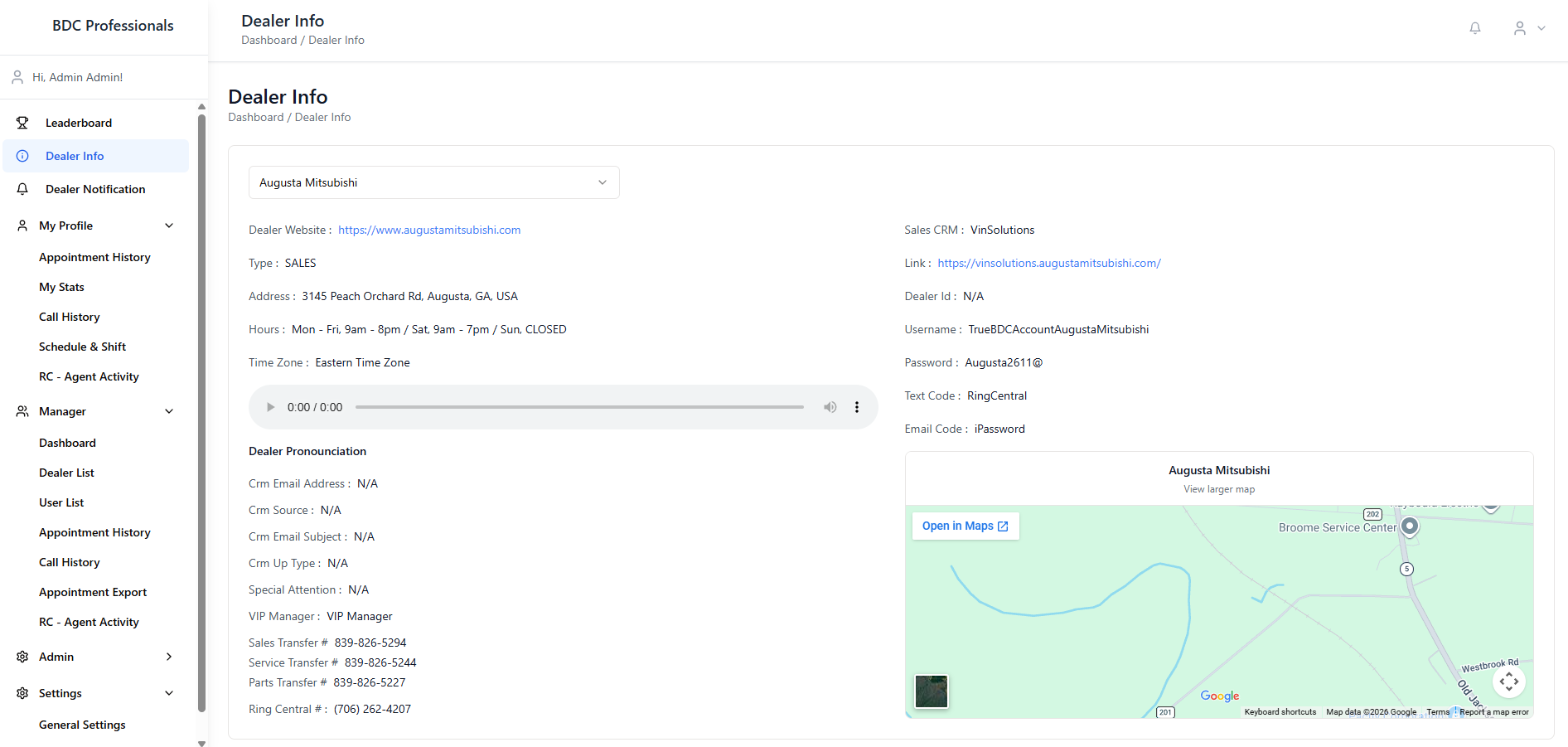Open the user account menu icon
The height and width of the screenshot is (747, 1568).
(x=1520, y=28)
